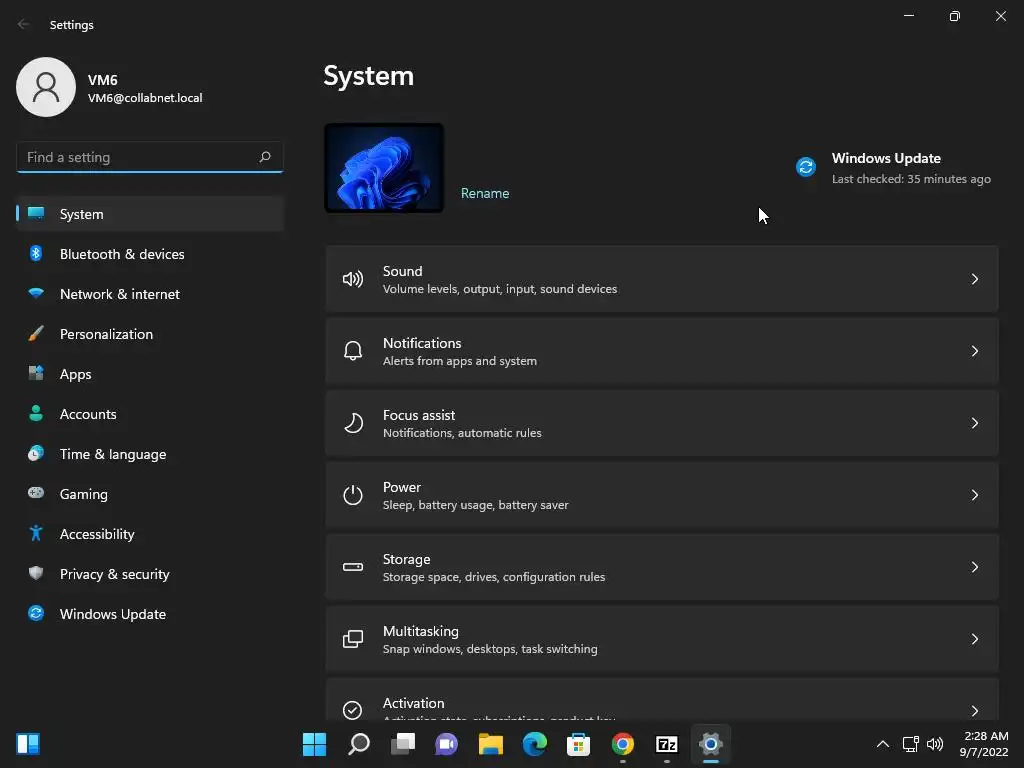The width and height of the screenshot is (1024, 768).
Task: Click Windows Update last checked status
Action: coord(911,179)
